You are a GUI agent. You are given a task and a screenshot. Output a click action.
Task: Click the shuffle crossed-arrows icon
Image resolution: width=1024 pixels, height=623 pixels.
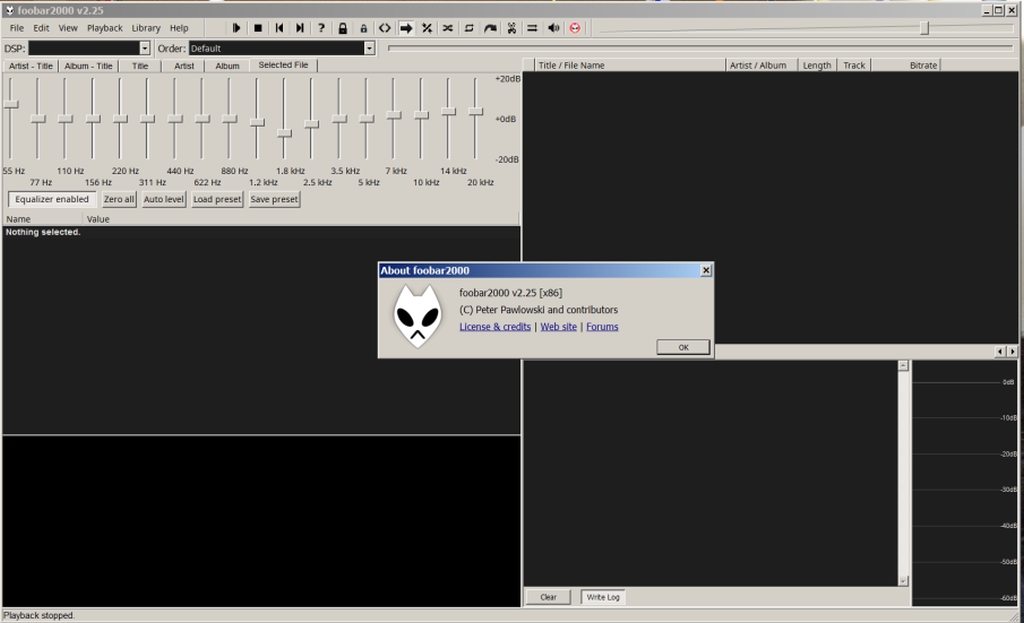pos(447,28)
